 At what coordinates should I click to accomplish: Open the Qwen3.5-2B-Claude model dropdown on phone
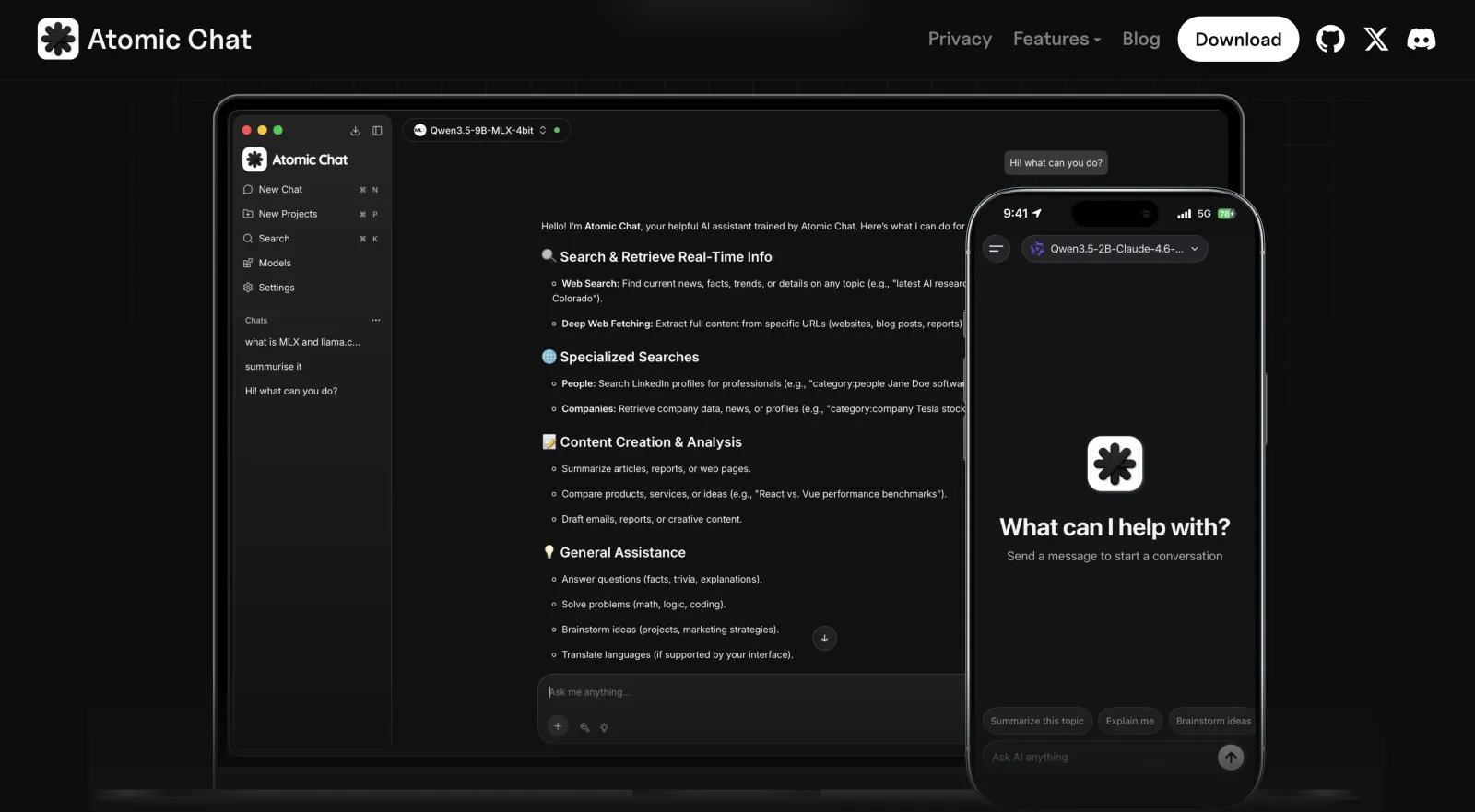pyautogui.click(x=1115, y=249)
